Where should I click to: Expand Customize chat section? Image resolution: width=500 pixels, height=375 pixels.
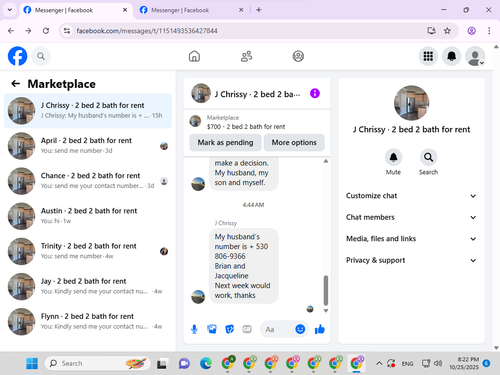click(x=411, y=196)
